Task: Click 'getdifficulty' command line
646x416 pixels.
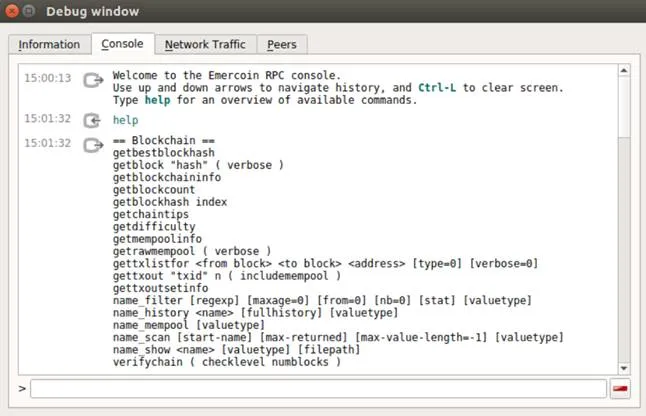Action: [x=154, y=227]
